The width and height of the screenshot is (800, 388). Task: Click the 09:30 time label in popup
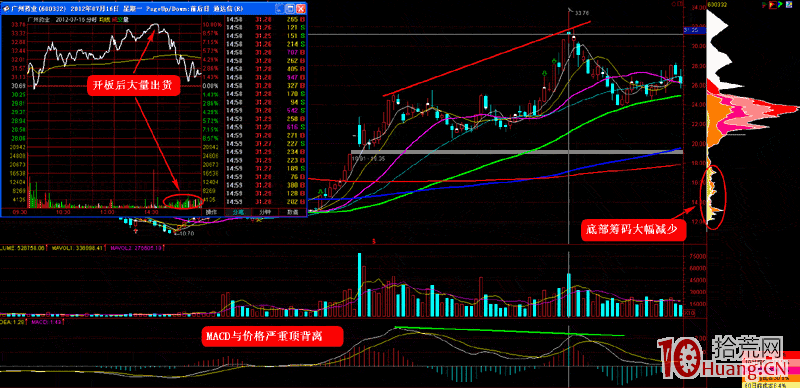pos(19,211)
